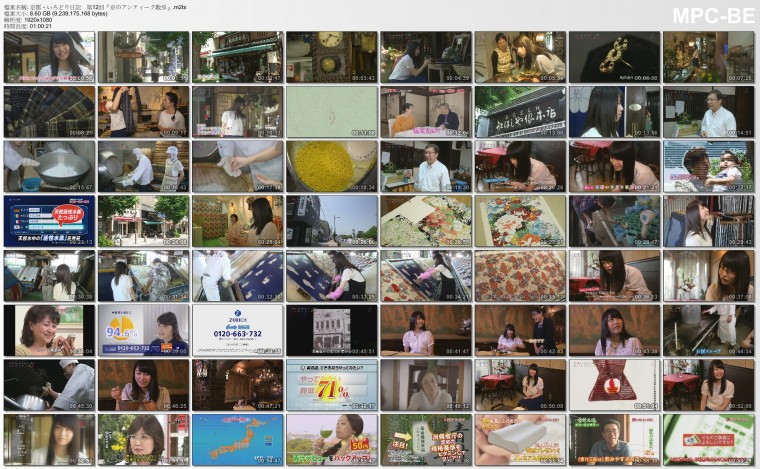
Task: Select the white pillow commercial thumbnail
Action: pos(520,440)
